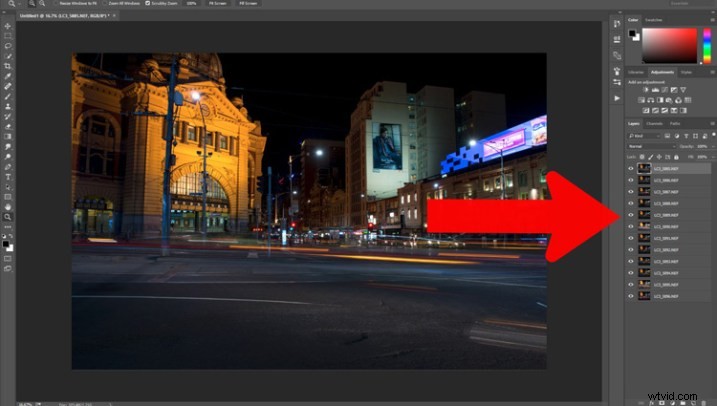Open the layer filter Kind dropdown
The image size is (717, 406).
coord(644,136)
